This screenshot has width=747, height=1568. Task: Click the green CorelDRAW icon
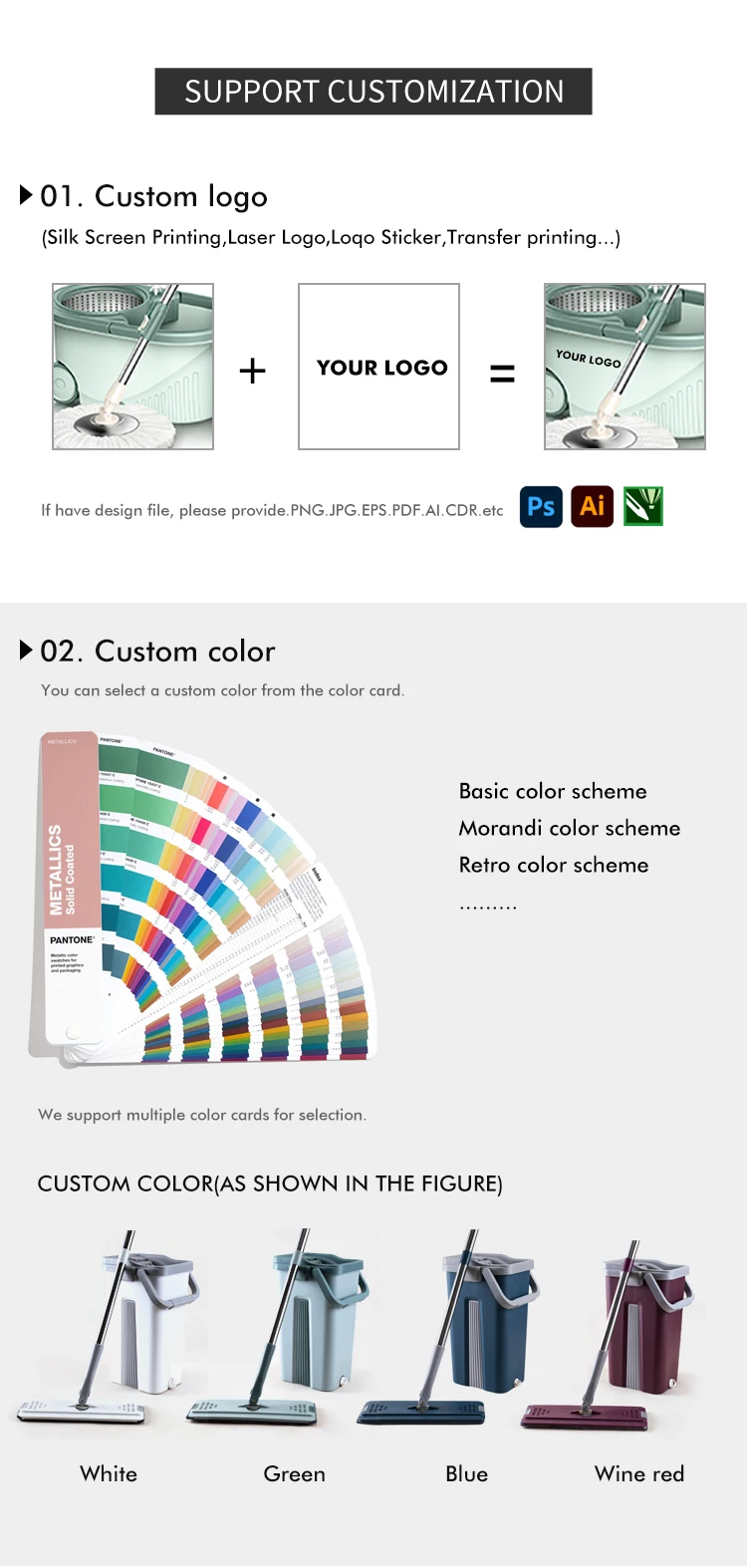pyautogui.click(x=643, y=506)
